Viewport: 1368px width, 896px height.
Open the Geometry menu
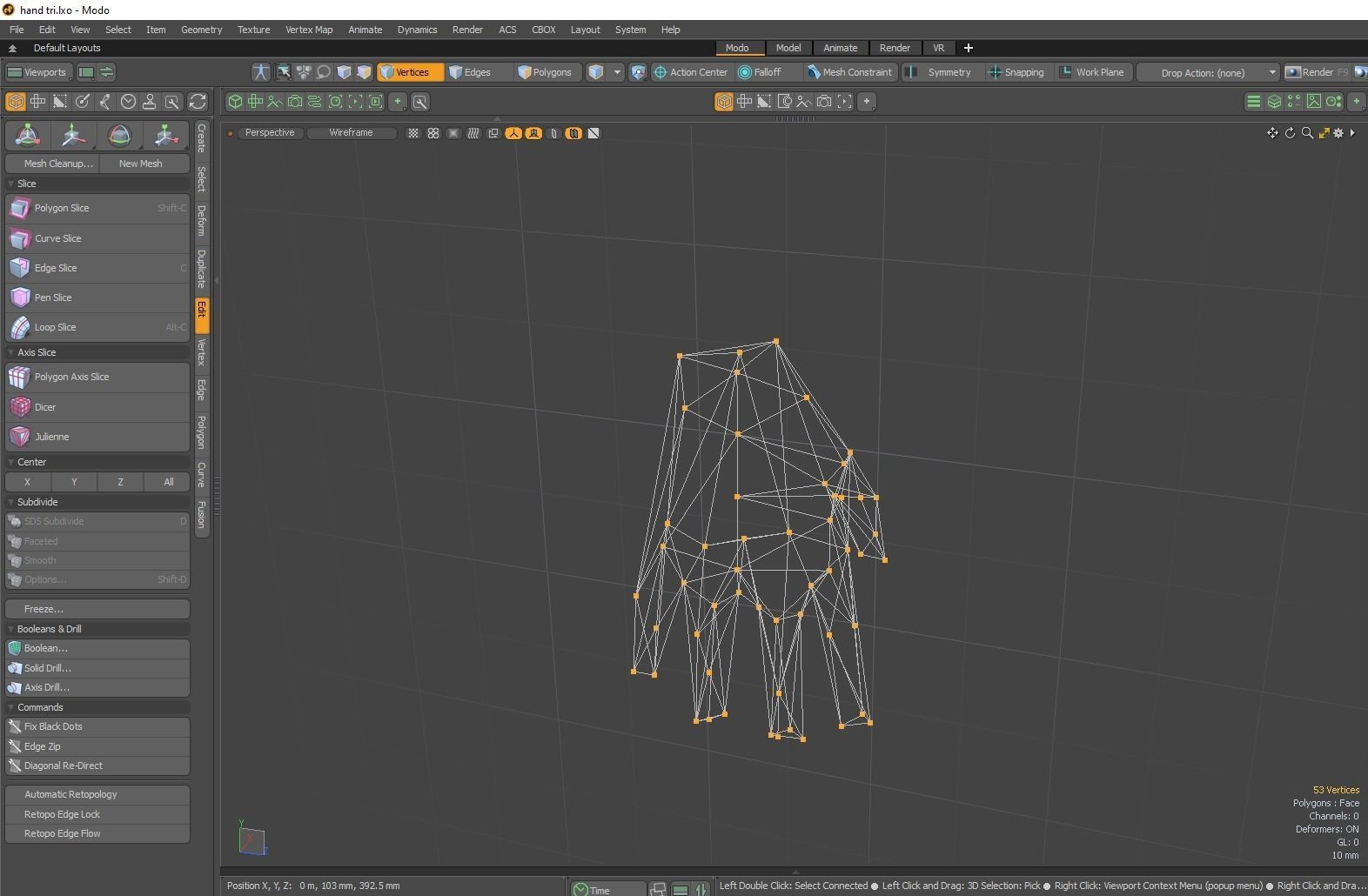pyautogui.click(x=201, y=30)
